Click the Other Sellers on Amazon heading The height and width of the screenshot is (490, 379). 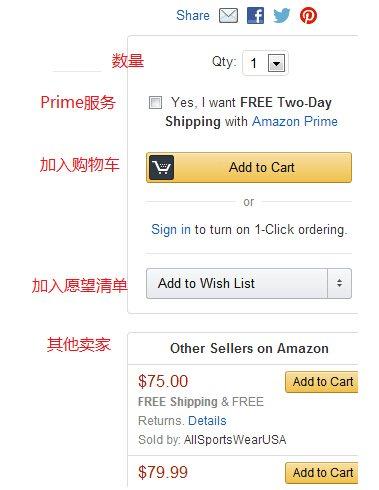(249, 349)
